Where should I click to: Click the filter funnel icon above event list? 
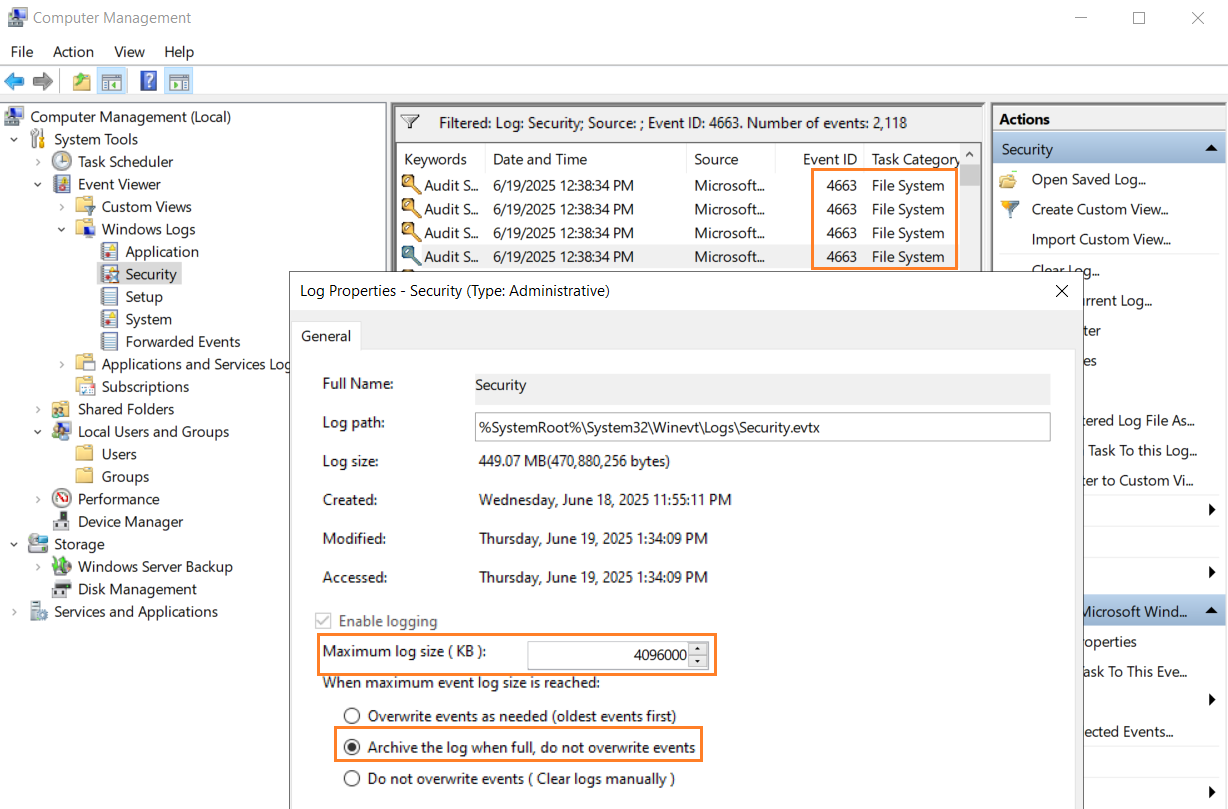(x=410, y=123)
